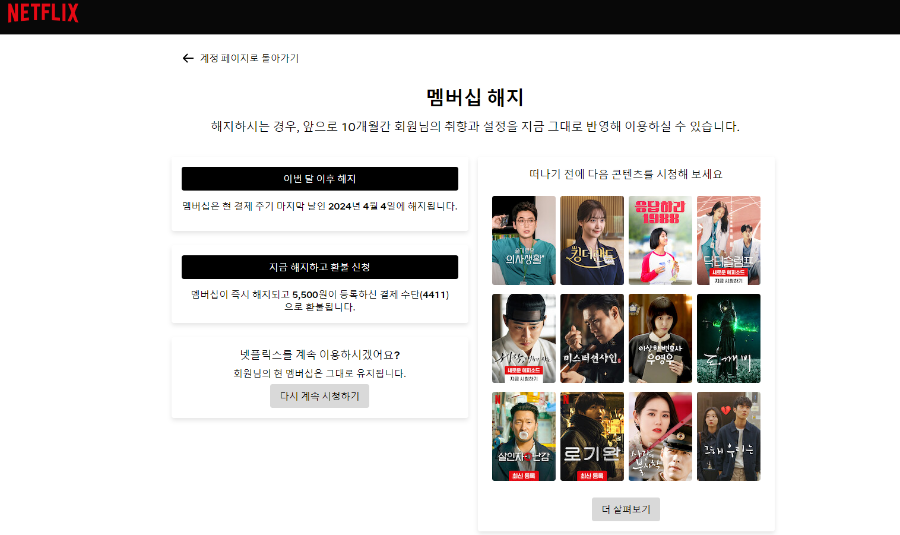Click the Netflix logo
The width and height of the screenshot is (900, 535).
[x=43, y=13]
